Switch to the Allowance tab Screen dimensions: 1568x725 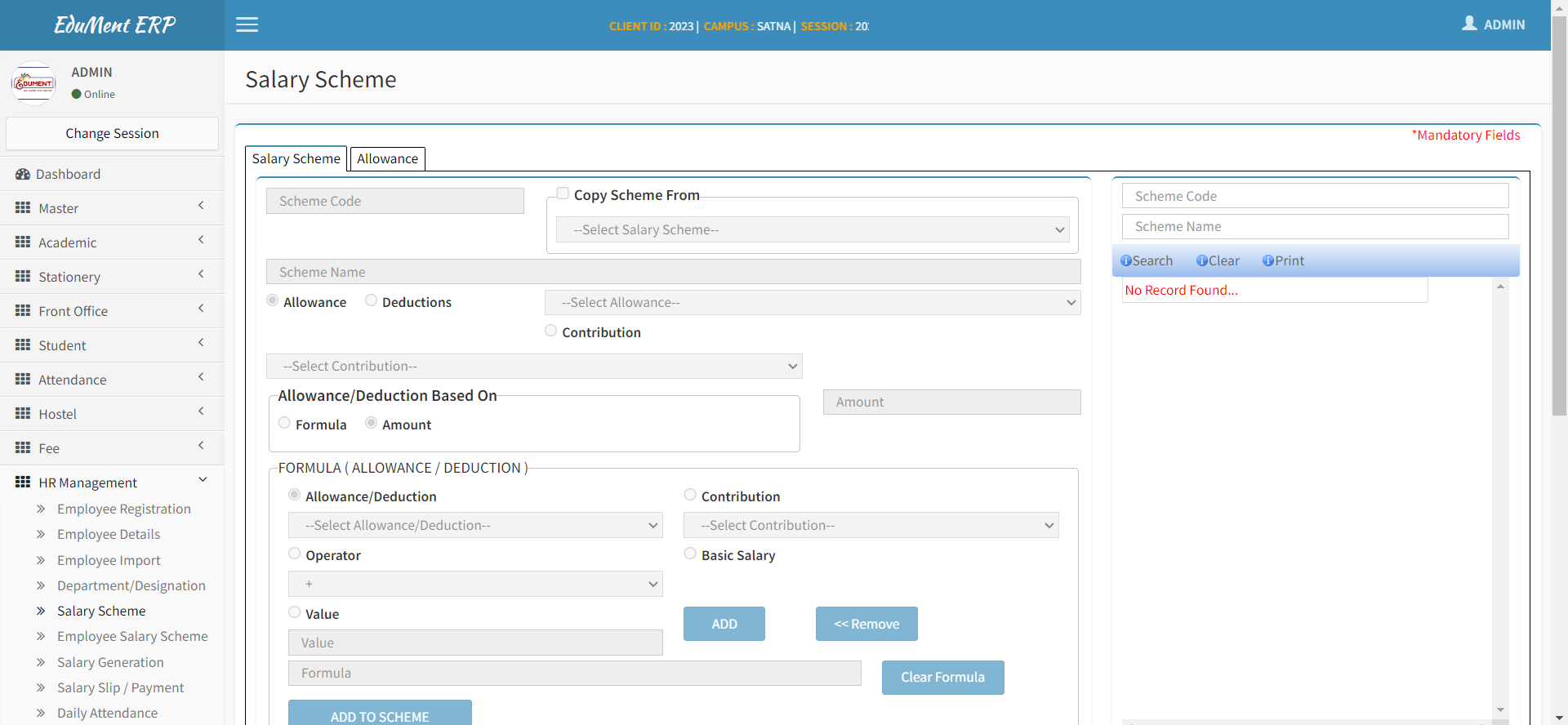(x=387, y=158)
